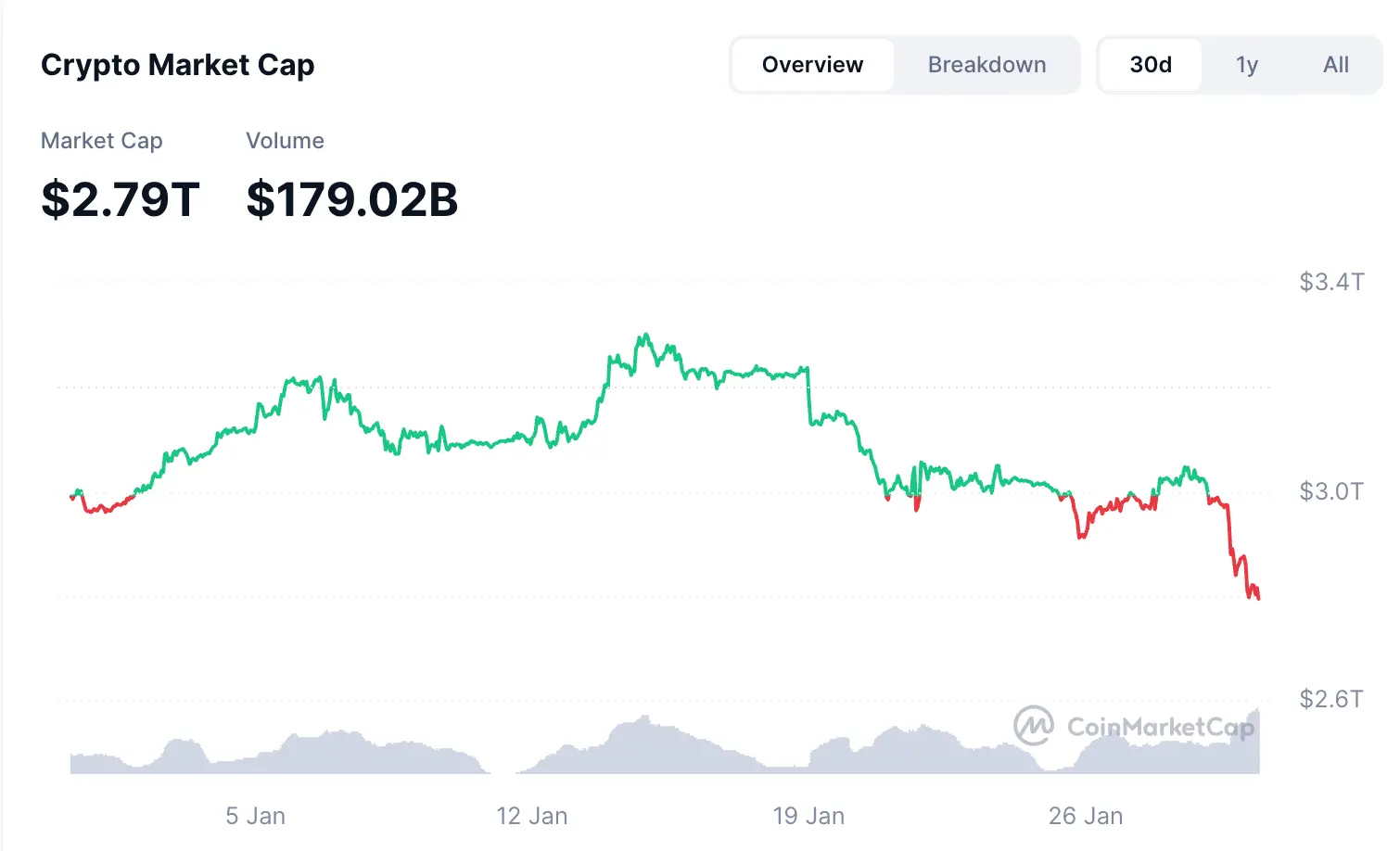Click the 12 Jan date marker
This screenshot has height=851, width=1400.
coord(532,817)
